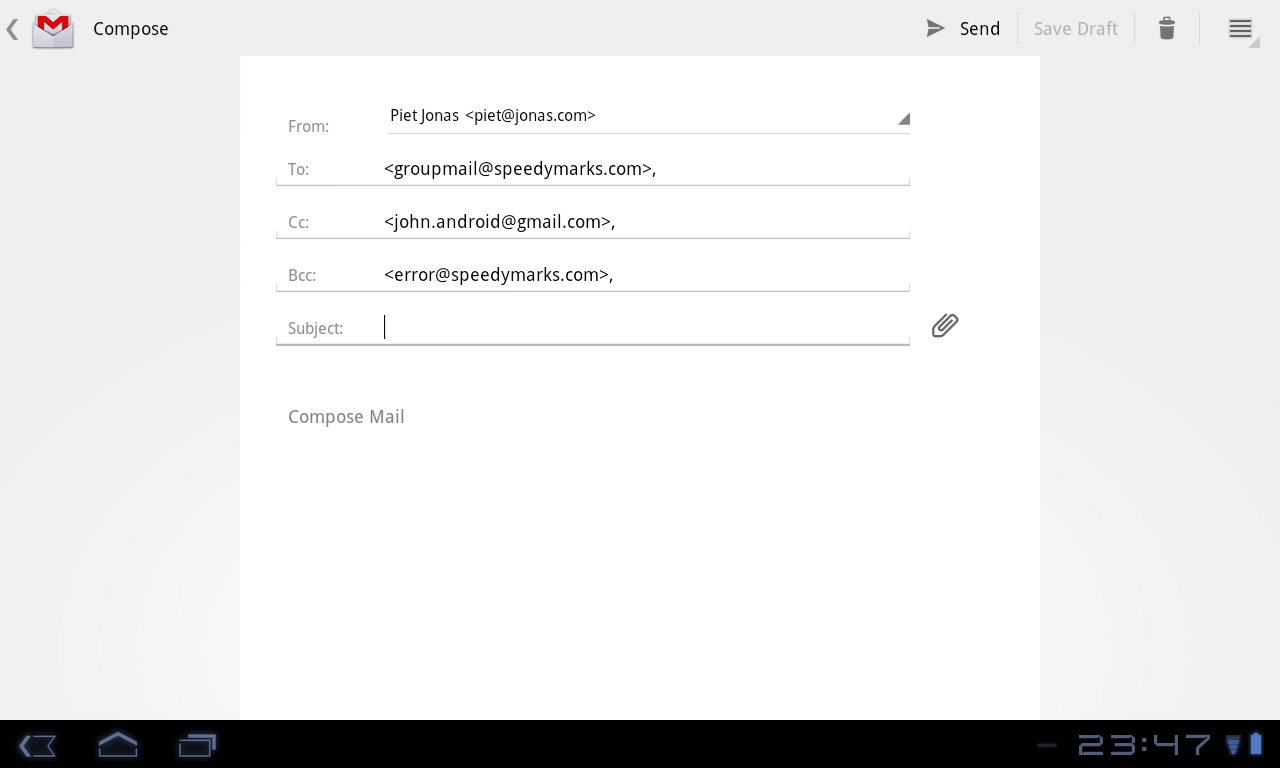Tap the trash icon to discard draft
1280x768 pixels.
(x=1166, y=28)
